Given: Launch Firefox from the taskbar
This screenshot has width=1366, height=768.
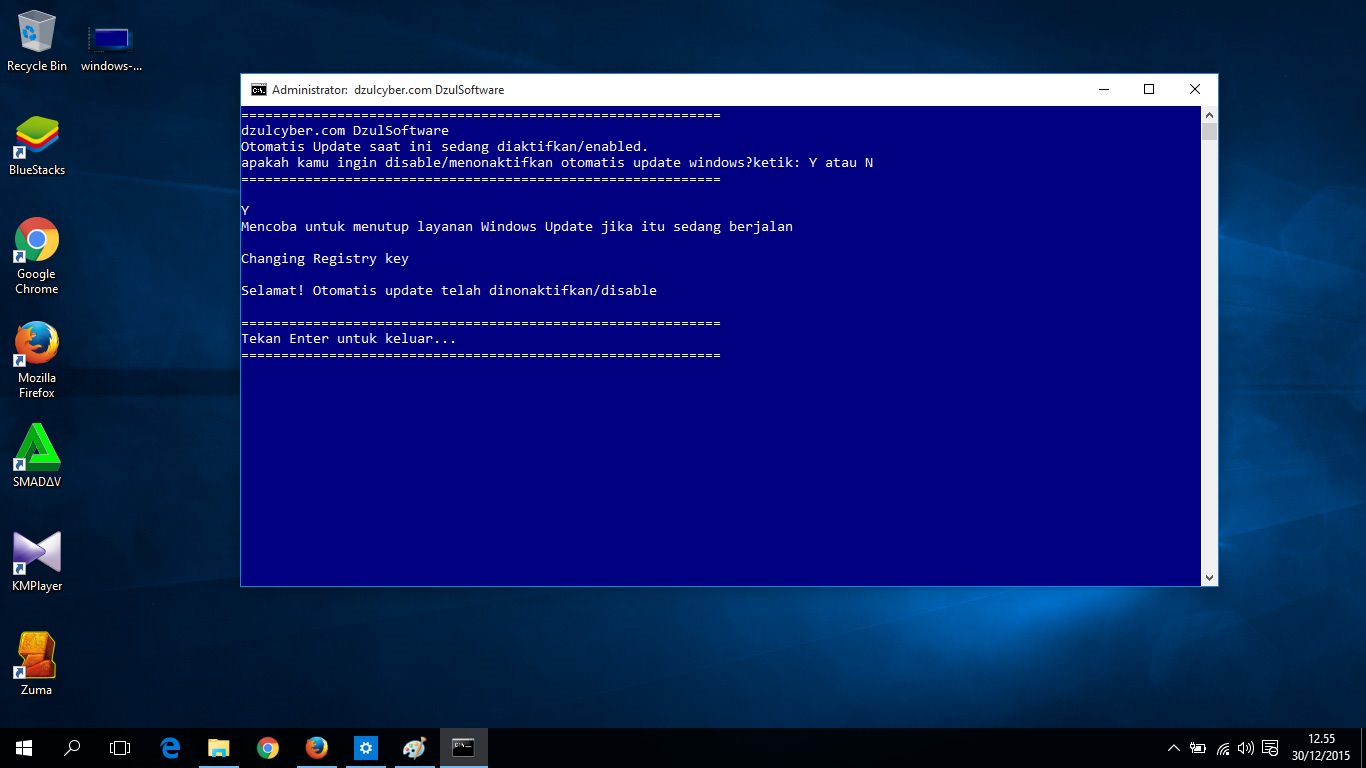Looking at the screenshot, I should pyautogui.click(x=316, y=747).
